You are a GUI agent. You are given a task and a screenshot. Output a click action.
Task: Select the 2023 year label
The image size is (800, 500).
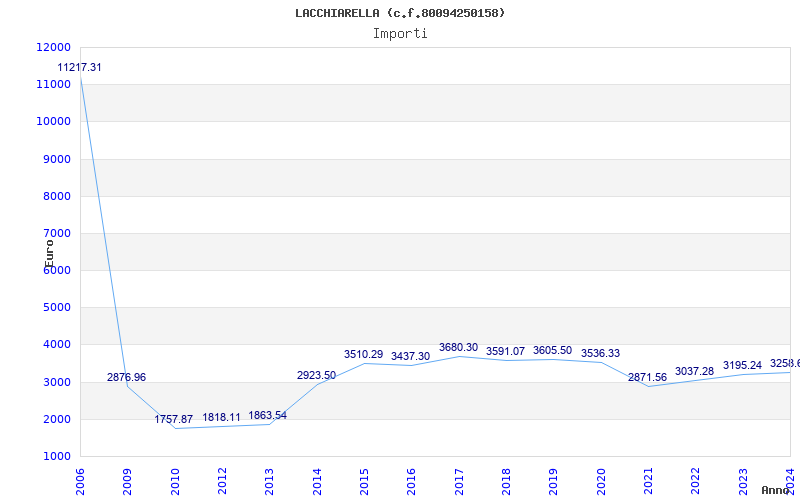(743, 481)
